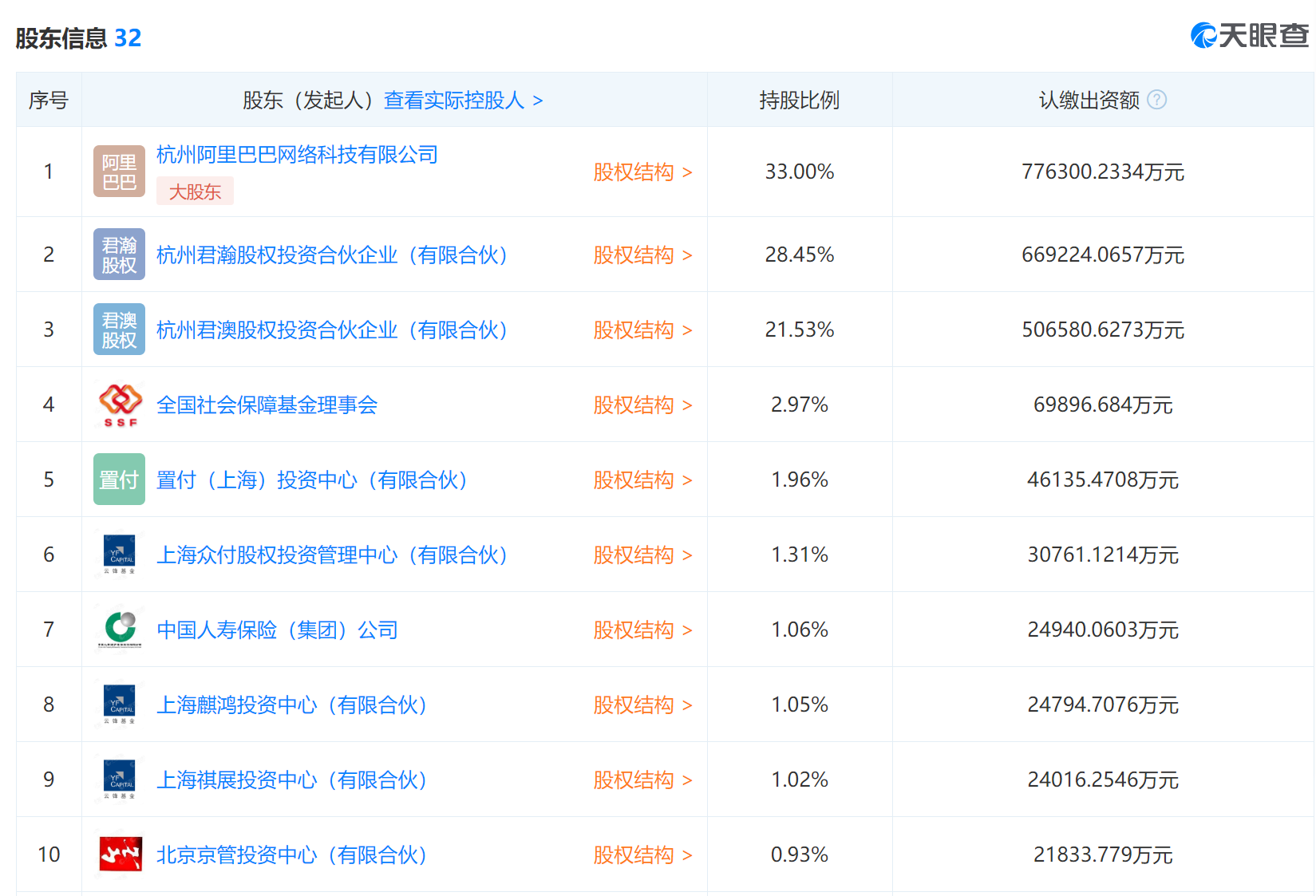Click the China Life logo icon
Viewport: 1316px width, 896px height.
pyautogui.click(x=120, y=630)
